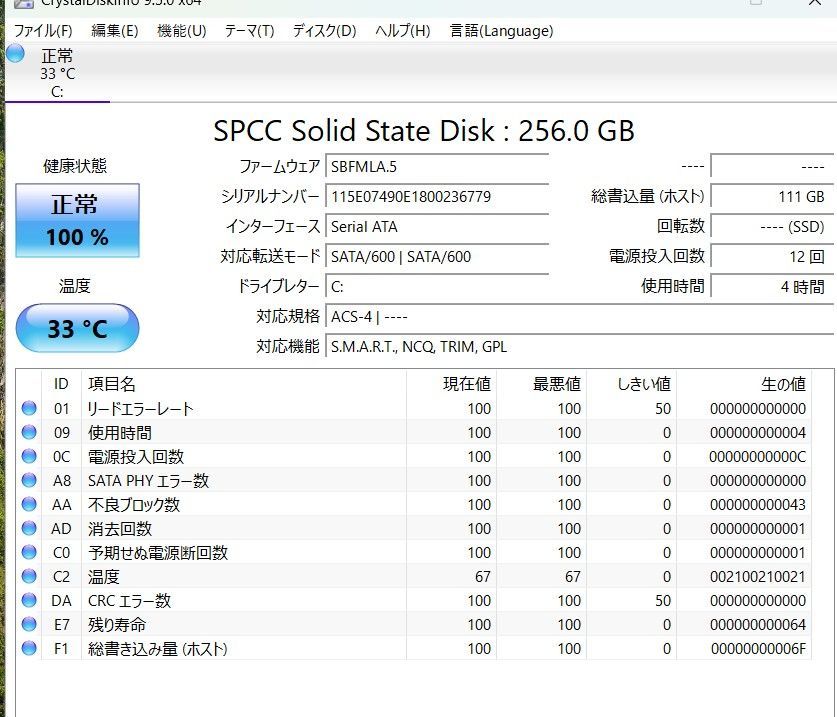Click the しきい値 column header
The height and width of the screenshot is (717, 837).
[x=631, y=384]
